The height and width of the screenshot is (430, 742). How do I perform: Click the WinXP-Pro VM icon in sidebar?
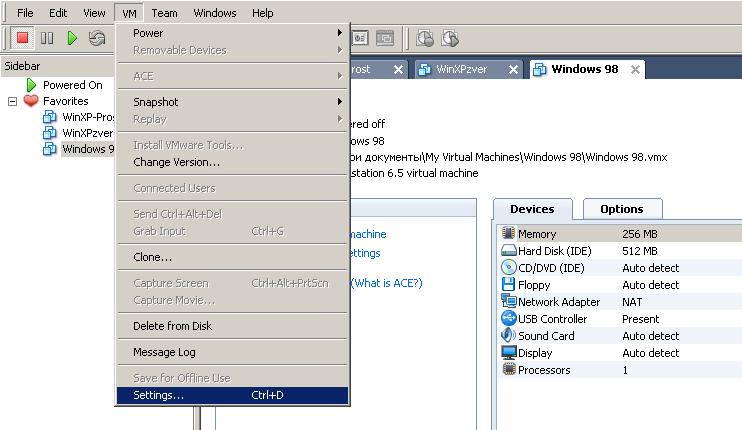(50, 116)
